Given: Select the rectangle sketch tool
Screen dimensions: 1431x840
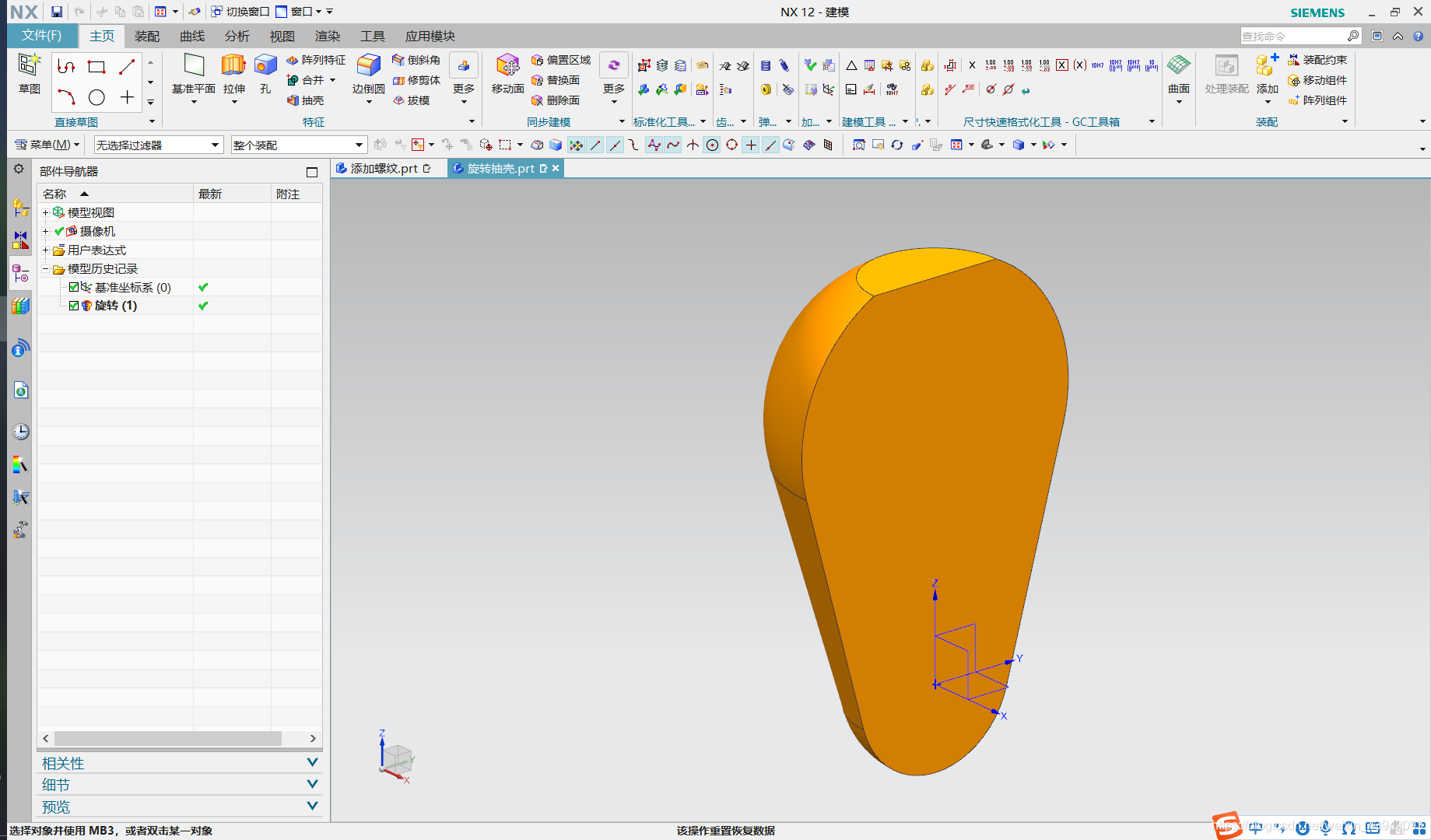Looking at the screenshot, I should point(96,67).
